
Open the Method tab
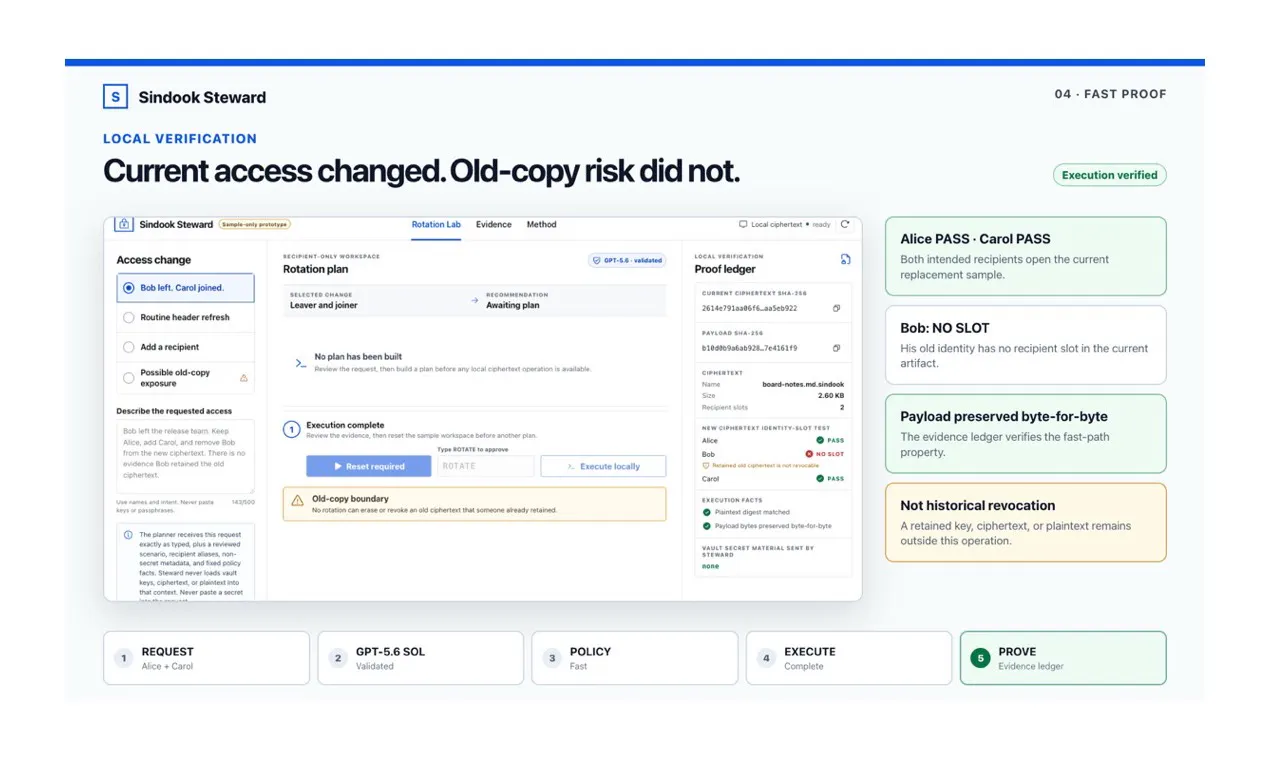point(542,225)
